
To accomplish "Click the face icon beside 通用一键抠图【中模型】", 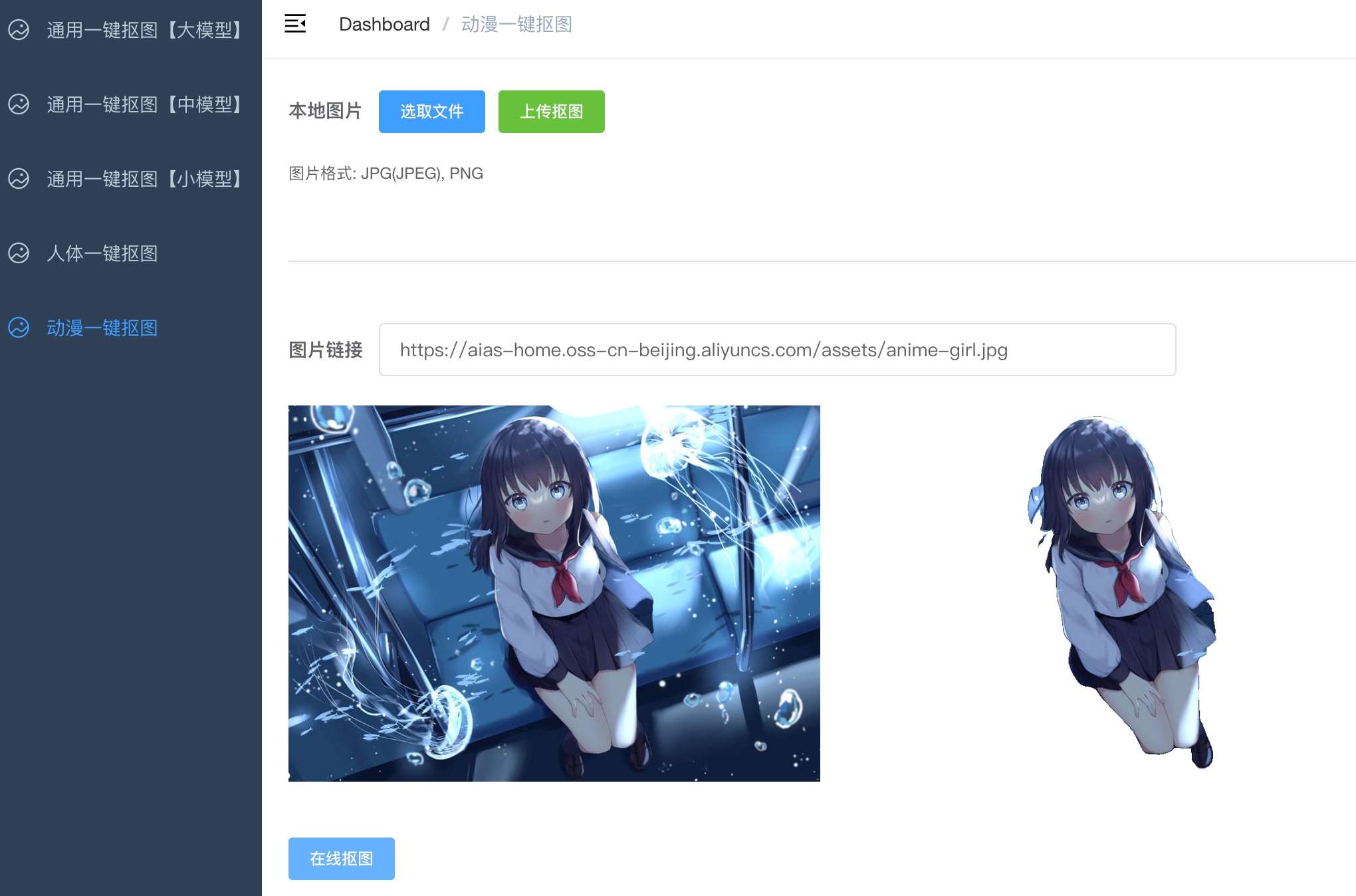I will [18, 105].
